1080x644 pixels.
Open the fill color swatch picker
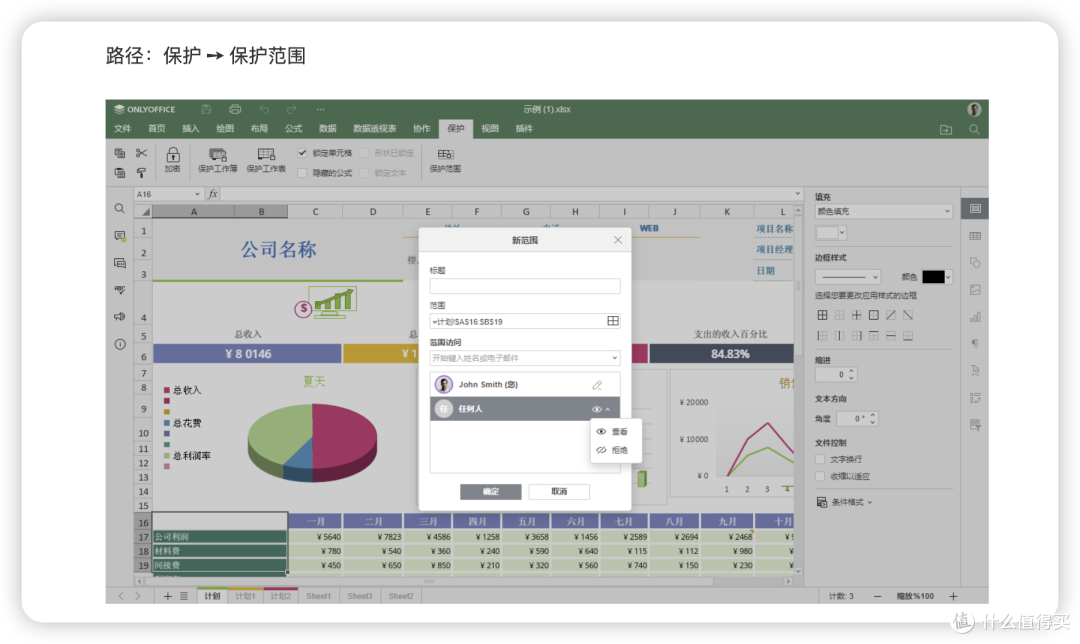click(831, 233)
